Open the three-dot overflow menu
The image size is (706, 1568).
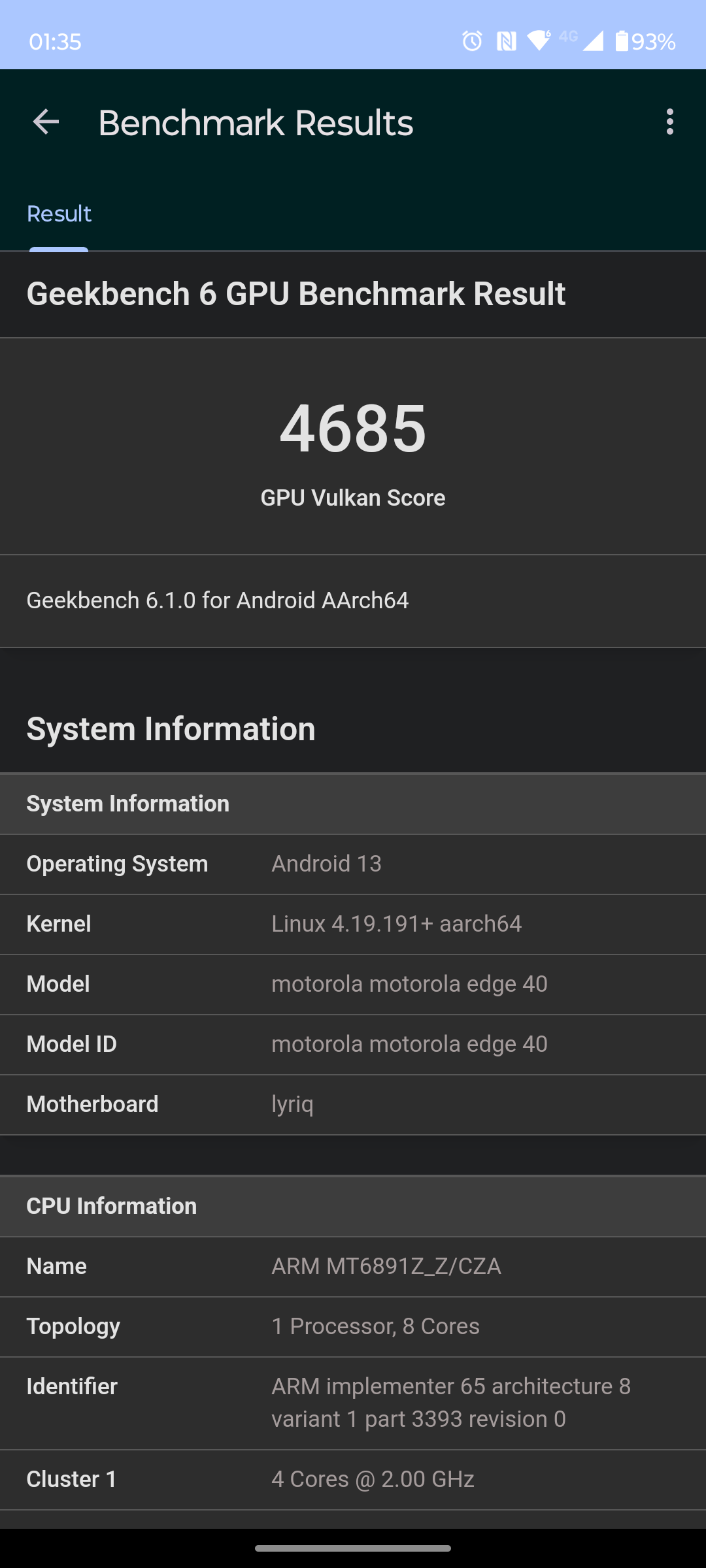click(669, 122)
